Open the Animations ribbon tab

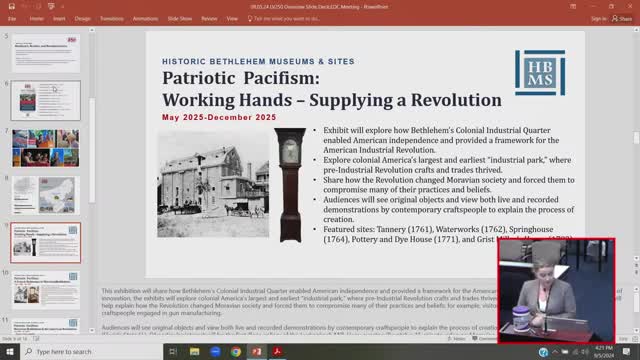coord(145,19)
